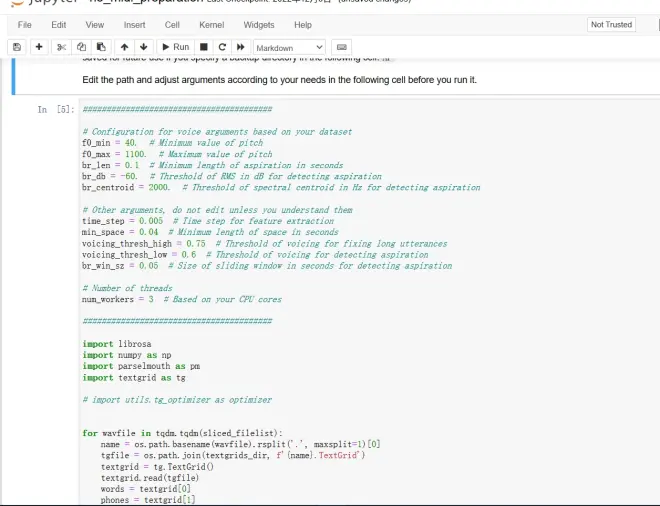Move selected cell up arrow
The image size is (660, 506).
pos(124,47)
